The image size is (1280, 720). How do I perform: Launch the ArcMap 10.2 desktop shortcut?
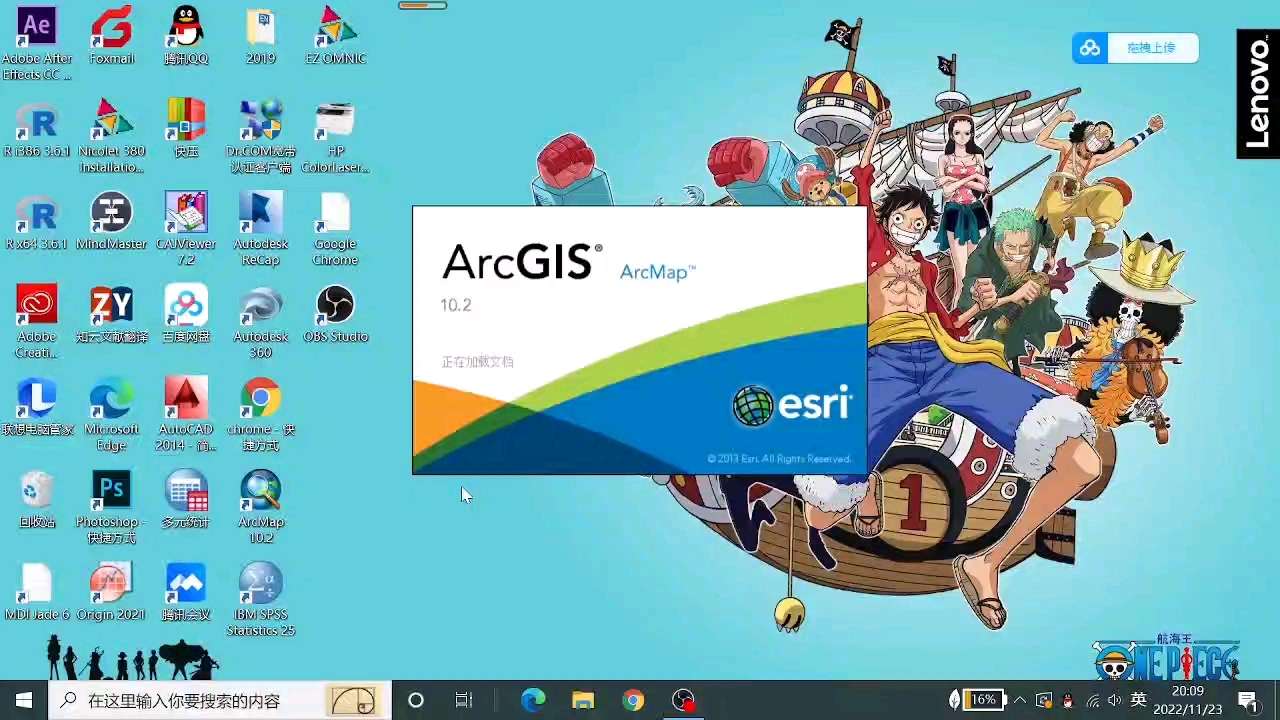click(x=260, y=507)
